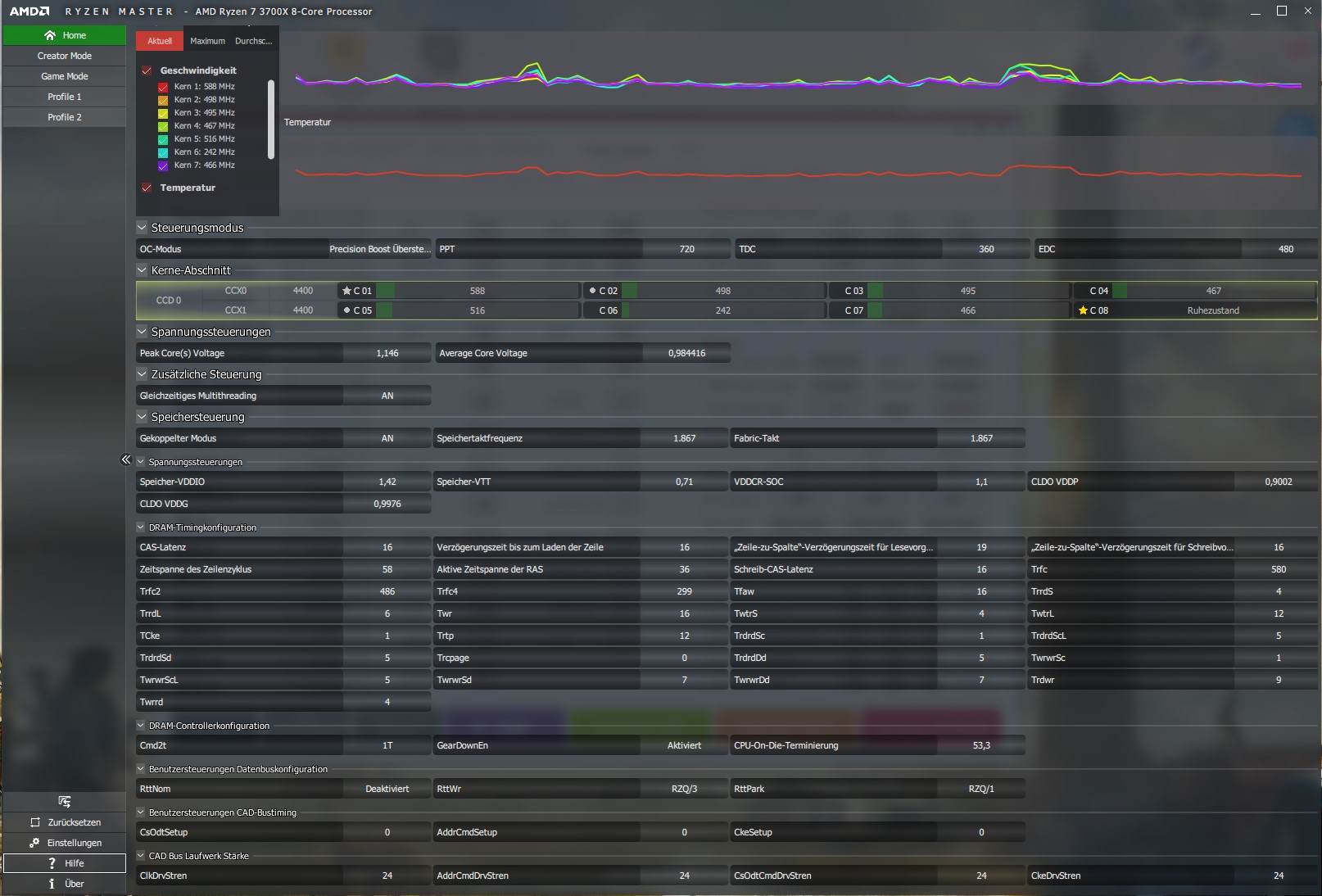1322x896 pixels.
Task: Click the Peak Core(s) Voltage value 1,146
Action: (x=387, y=353)
